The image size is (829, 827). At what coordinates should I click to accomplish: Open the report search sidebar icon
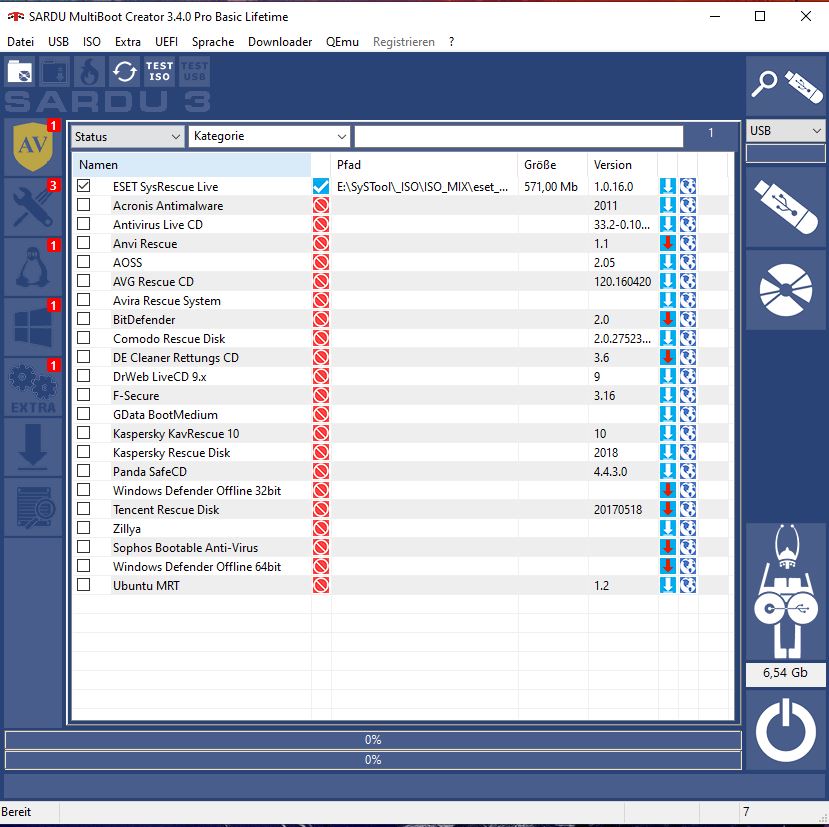coord(33,508)
